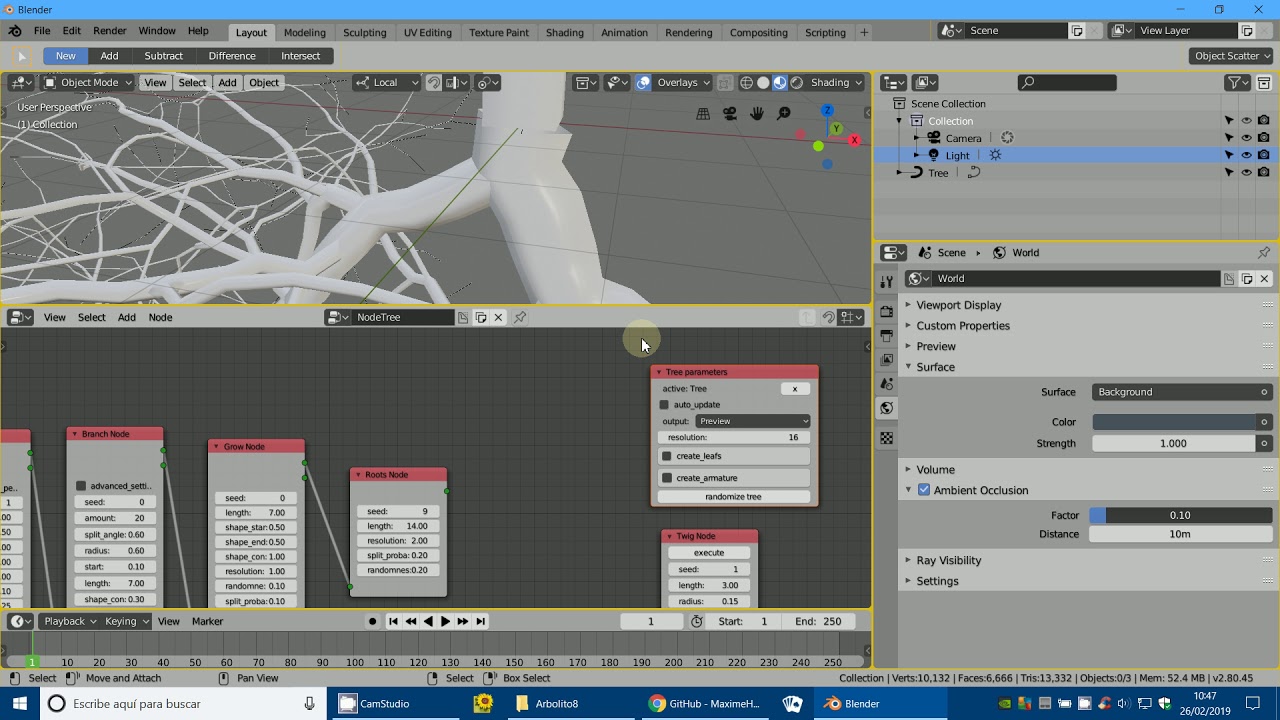Unlink the World datablock
This screenshot has width=1280, height=720.
[x=1264, y=278]
